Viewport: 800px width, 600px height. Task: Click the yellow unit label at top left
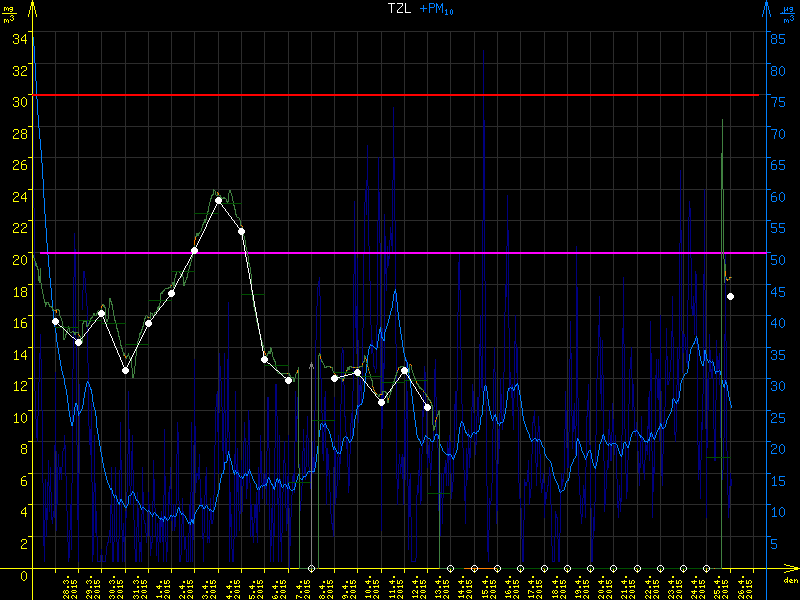[x=11, y=13]
